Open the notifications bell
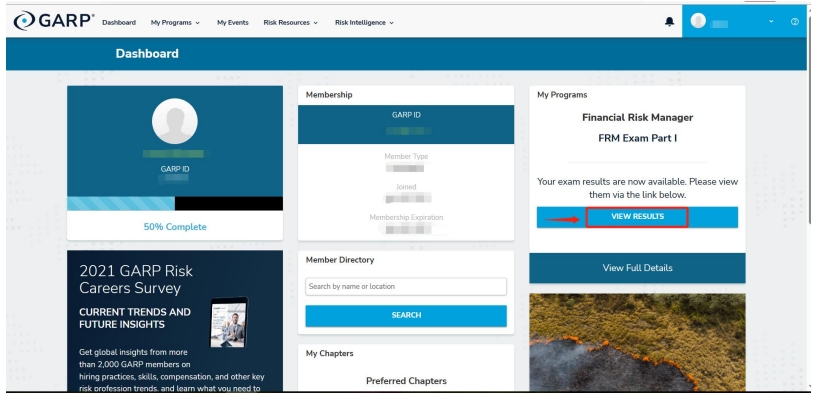Viewport: 821px width, 397px height. [669, 22]
